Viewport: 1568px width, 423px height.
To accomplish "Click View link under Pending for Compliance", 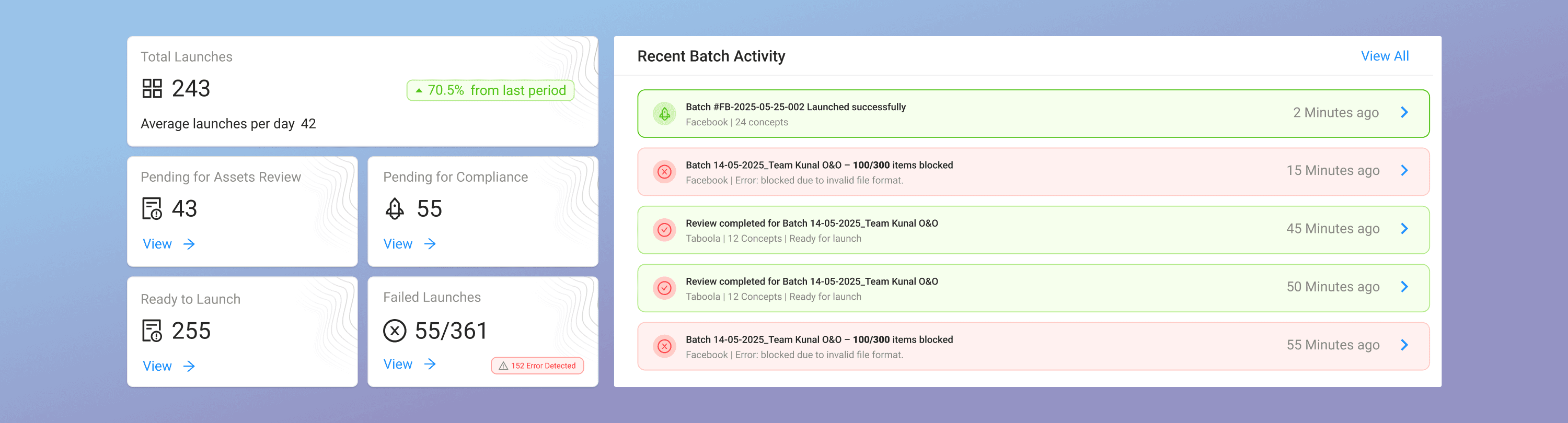I will pos(397,244).
